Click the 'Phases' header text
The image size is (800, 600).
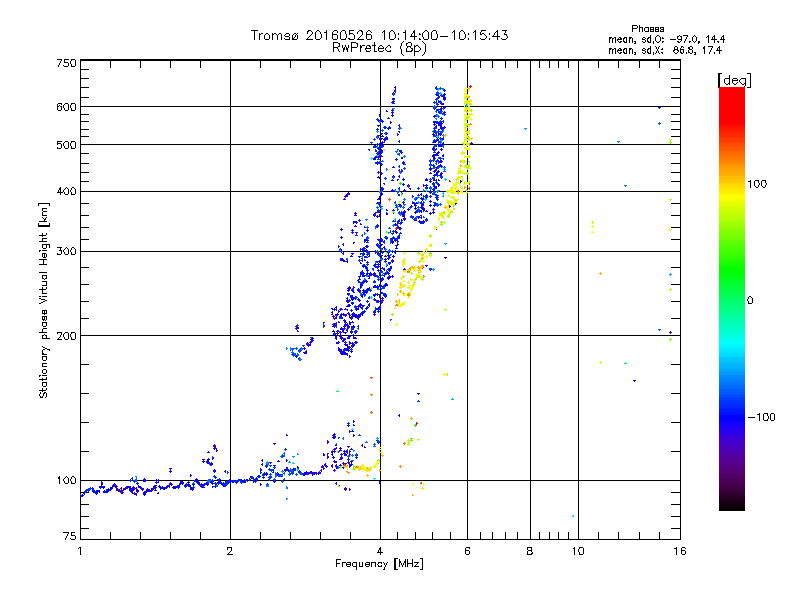(647, 29)
